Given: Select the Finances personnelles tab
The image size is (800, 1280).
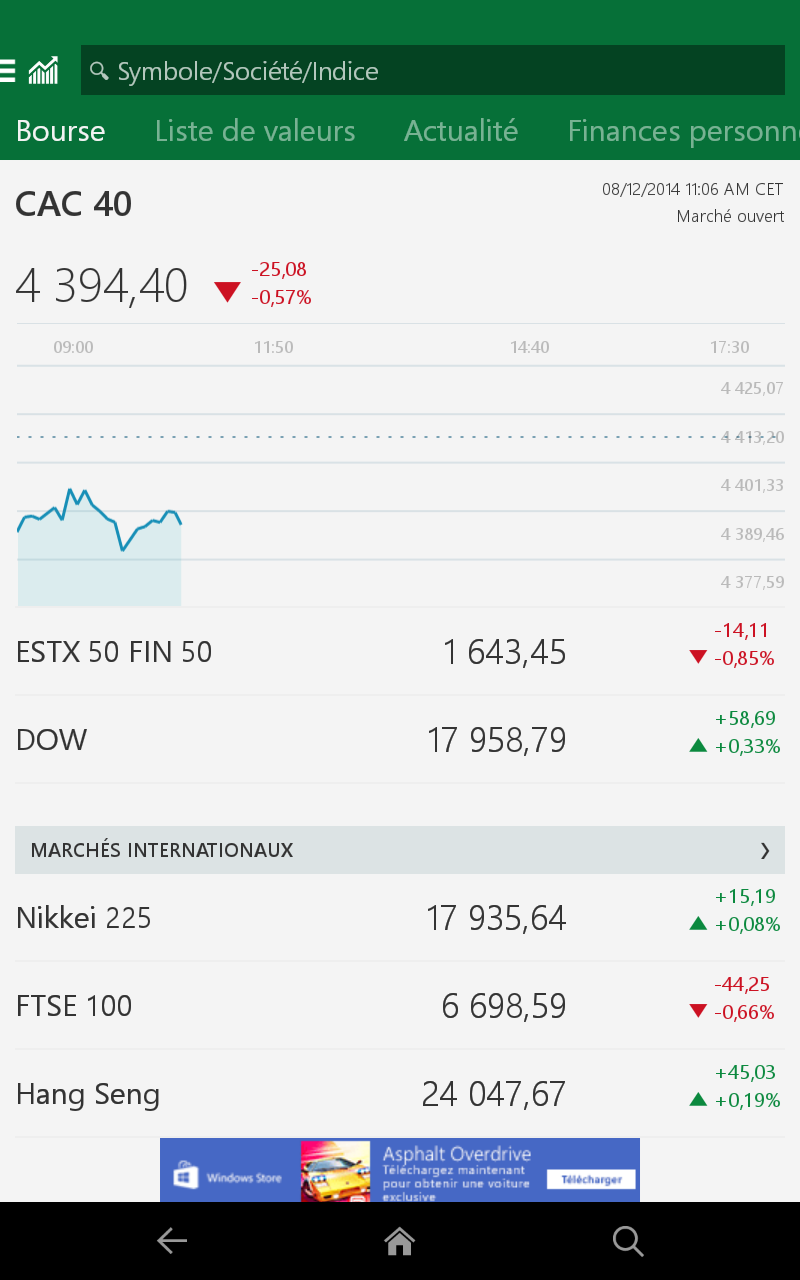Looking at the screenshot, I should click(x=684, y=131).
